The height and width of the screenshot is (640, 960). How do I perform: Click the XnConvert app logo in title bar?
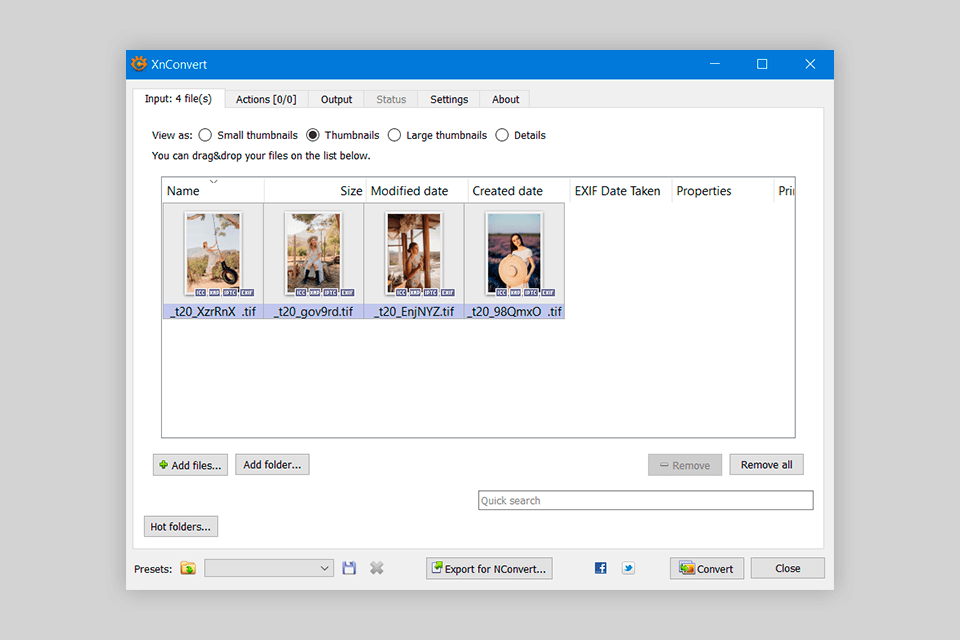pos(139,64)
